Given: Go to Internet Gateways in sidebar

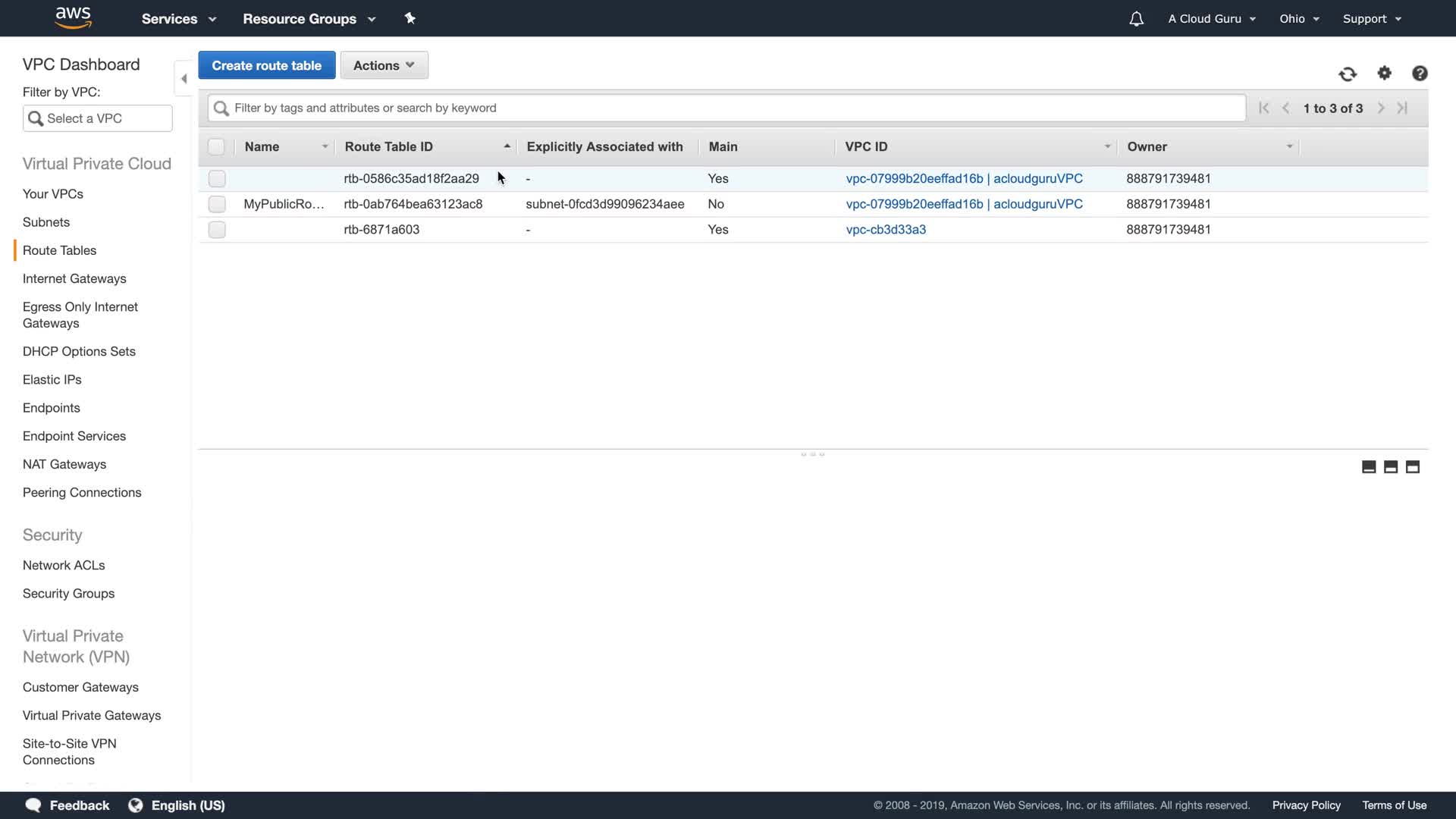Looking at the screenshot, I should pos(74,278).
